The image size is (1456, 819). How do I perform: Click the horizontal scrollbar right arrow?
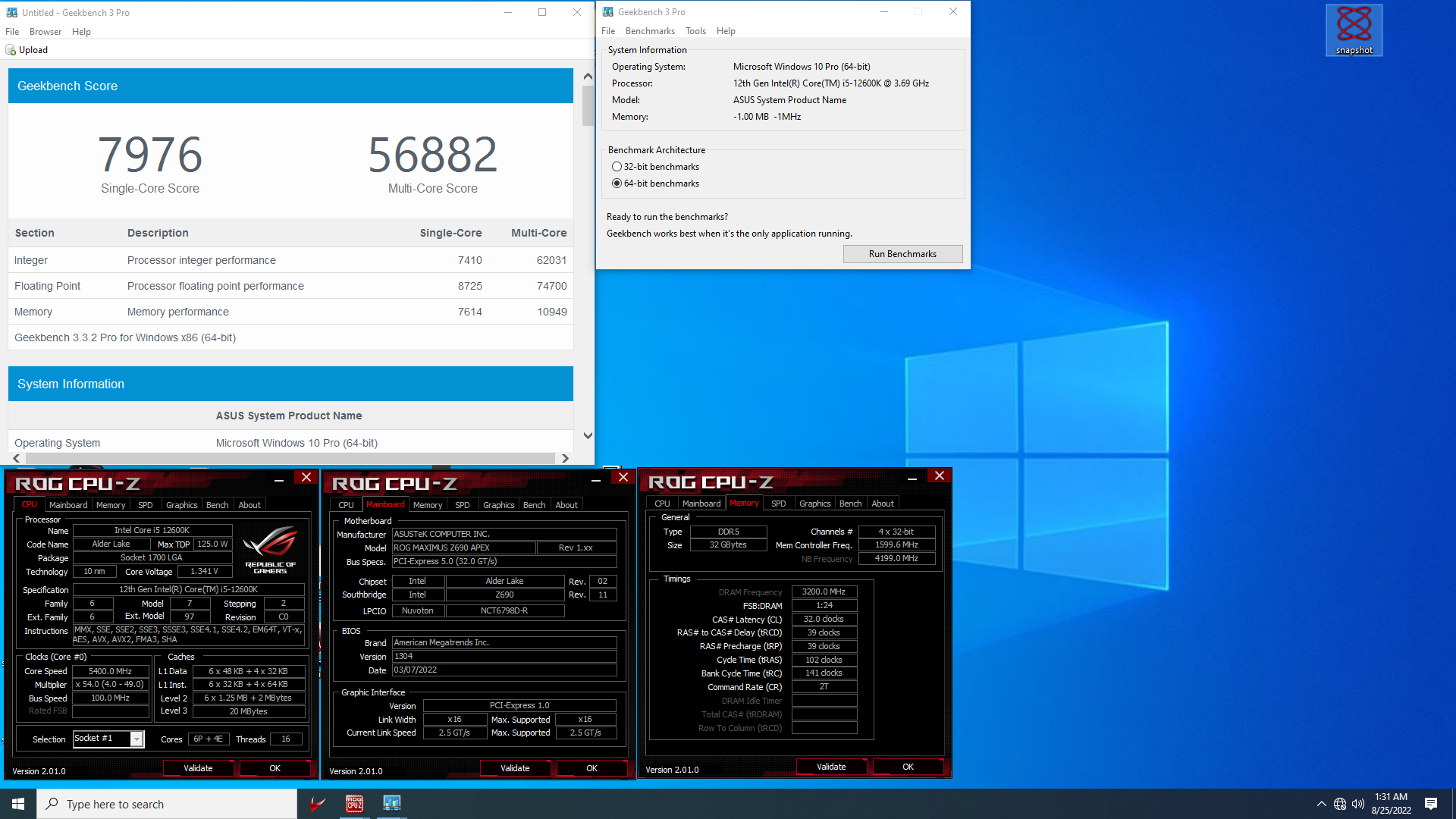click(565, 458)
